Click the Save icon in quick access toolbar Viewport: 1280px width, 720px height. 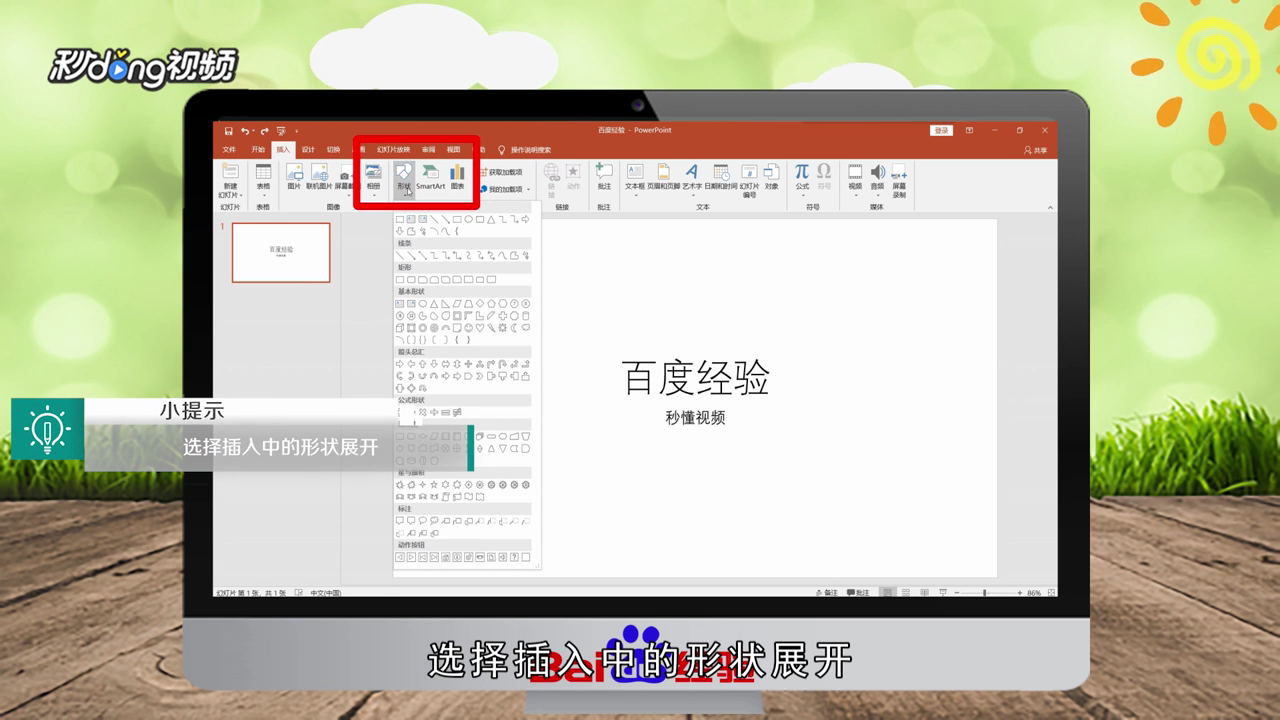point(229,131)
